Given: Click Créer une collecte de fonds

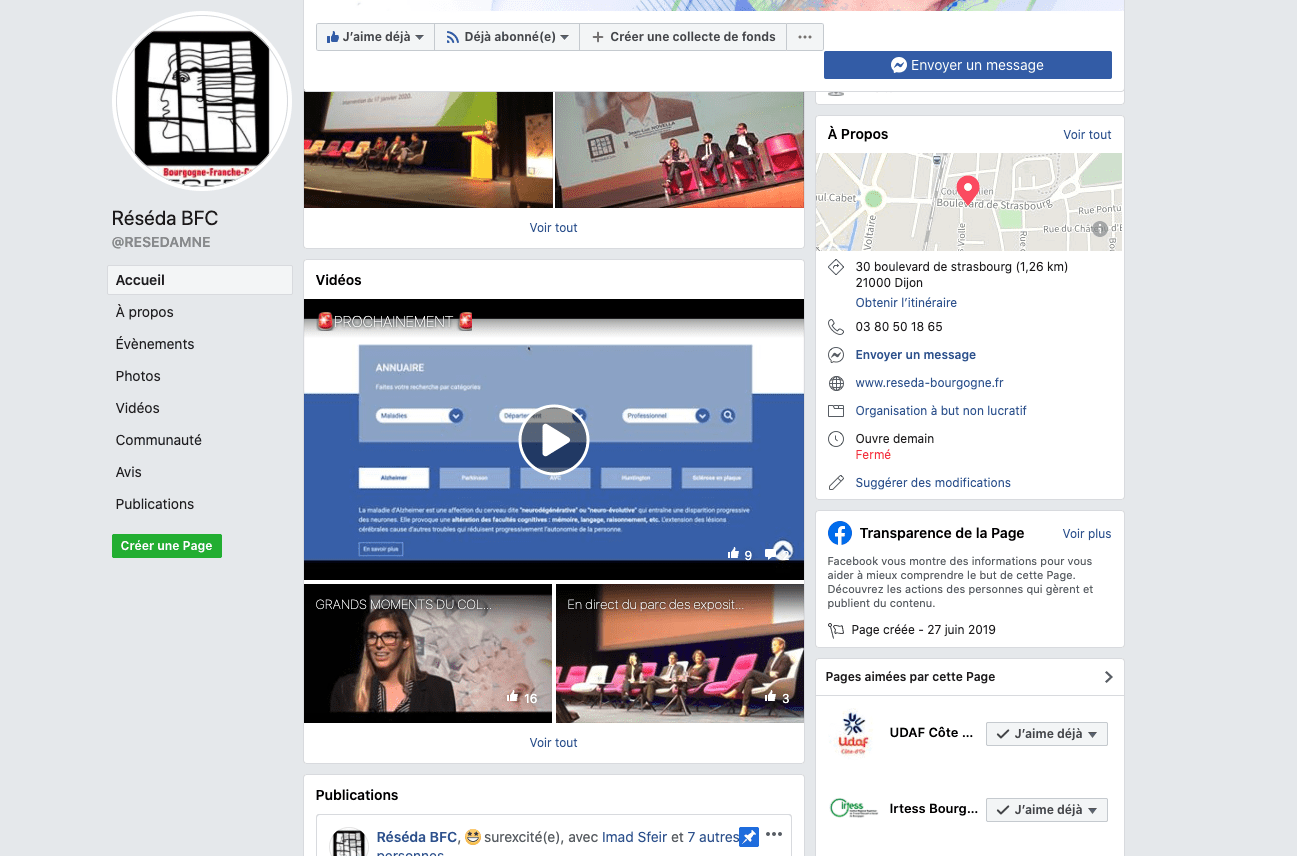Looking at the screenshot, I should coord(683,37).
